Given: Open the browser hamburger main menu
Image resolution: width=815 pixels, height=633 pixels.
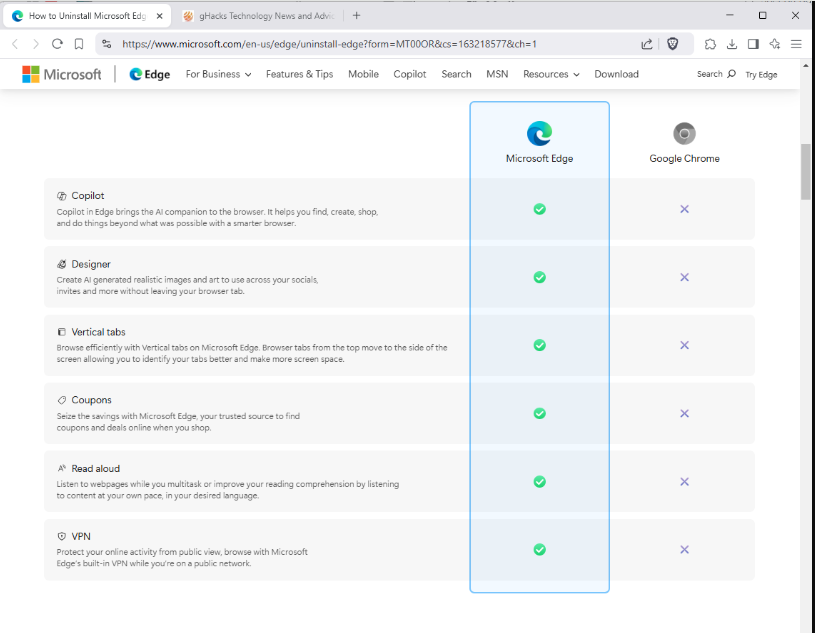Looking at the screenshot, I should coord(796,44).
